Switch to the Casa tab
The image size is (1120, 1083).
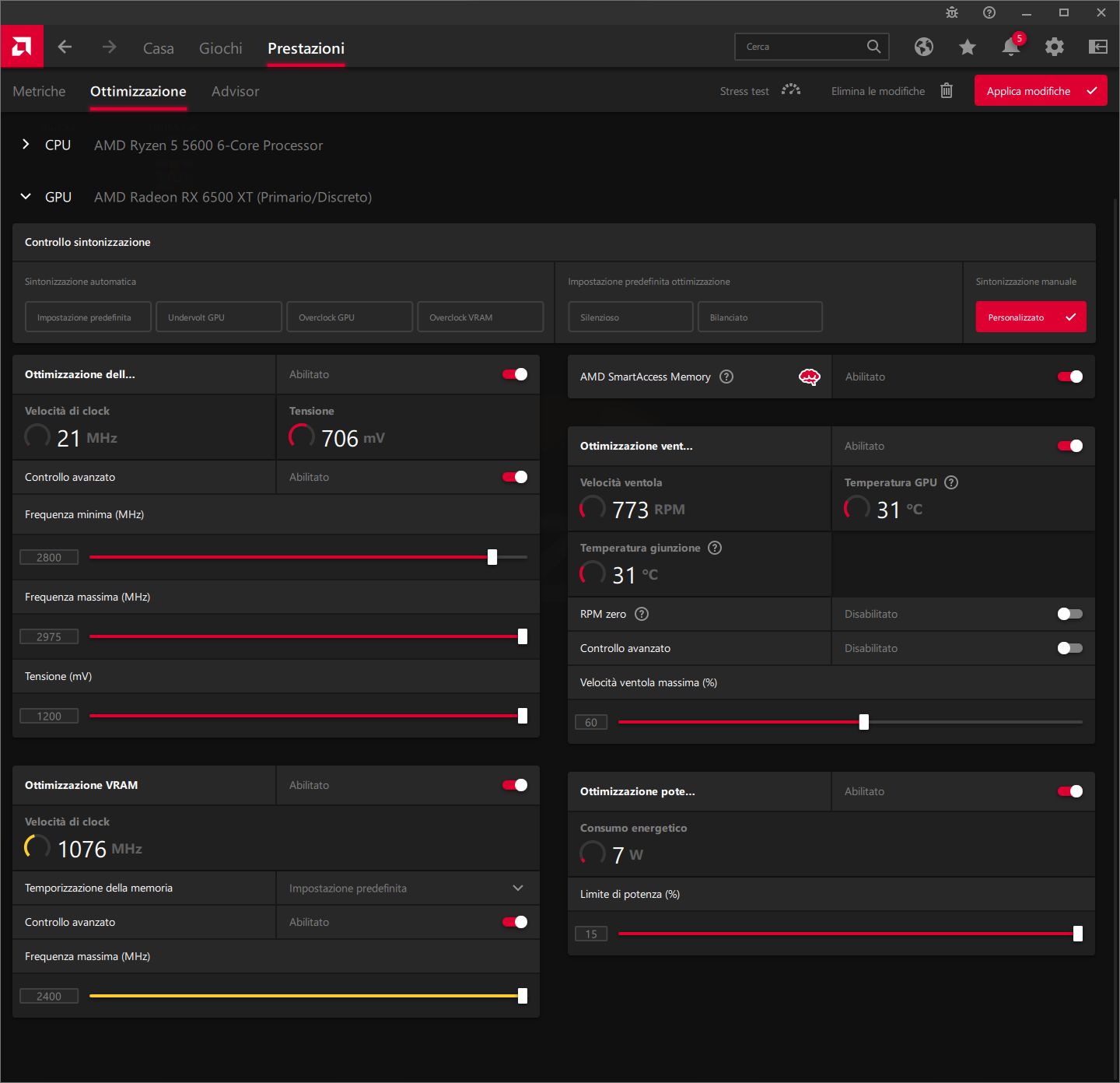(159, 48)
